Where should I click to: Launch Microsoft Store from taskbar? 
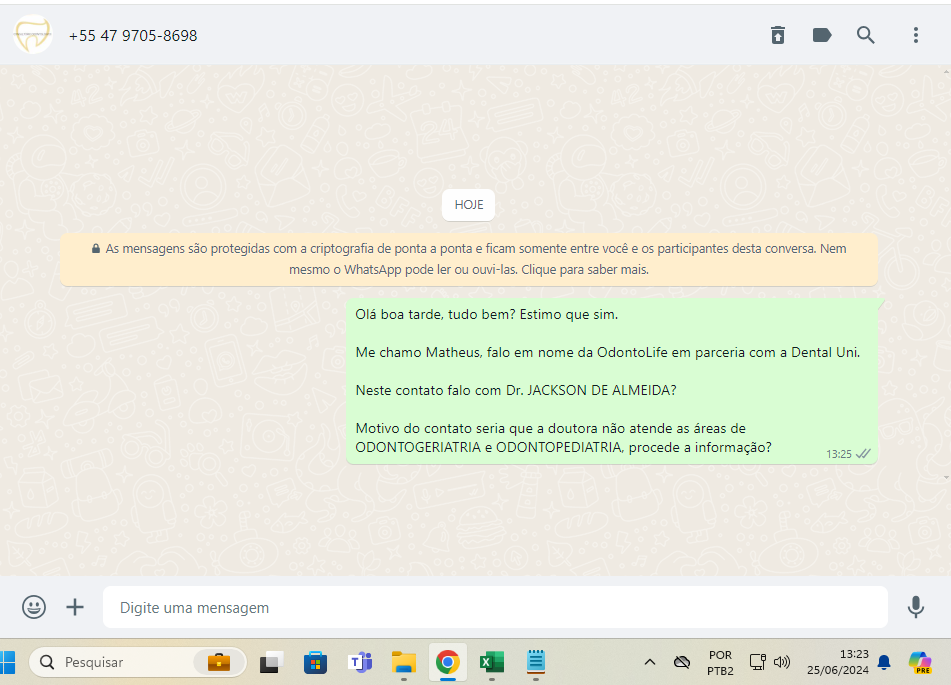315,662
